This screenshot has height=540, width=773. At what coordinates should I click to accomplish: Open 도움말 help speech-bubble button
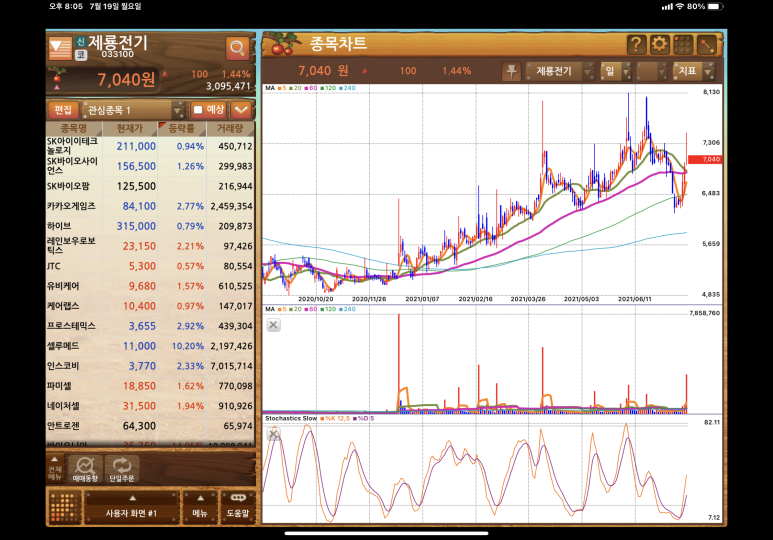click(x=238, y=506)
